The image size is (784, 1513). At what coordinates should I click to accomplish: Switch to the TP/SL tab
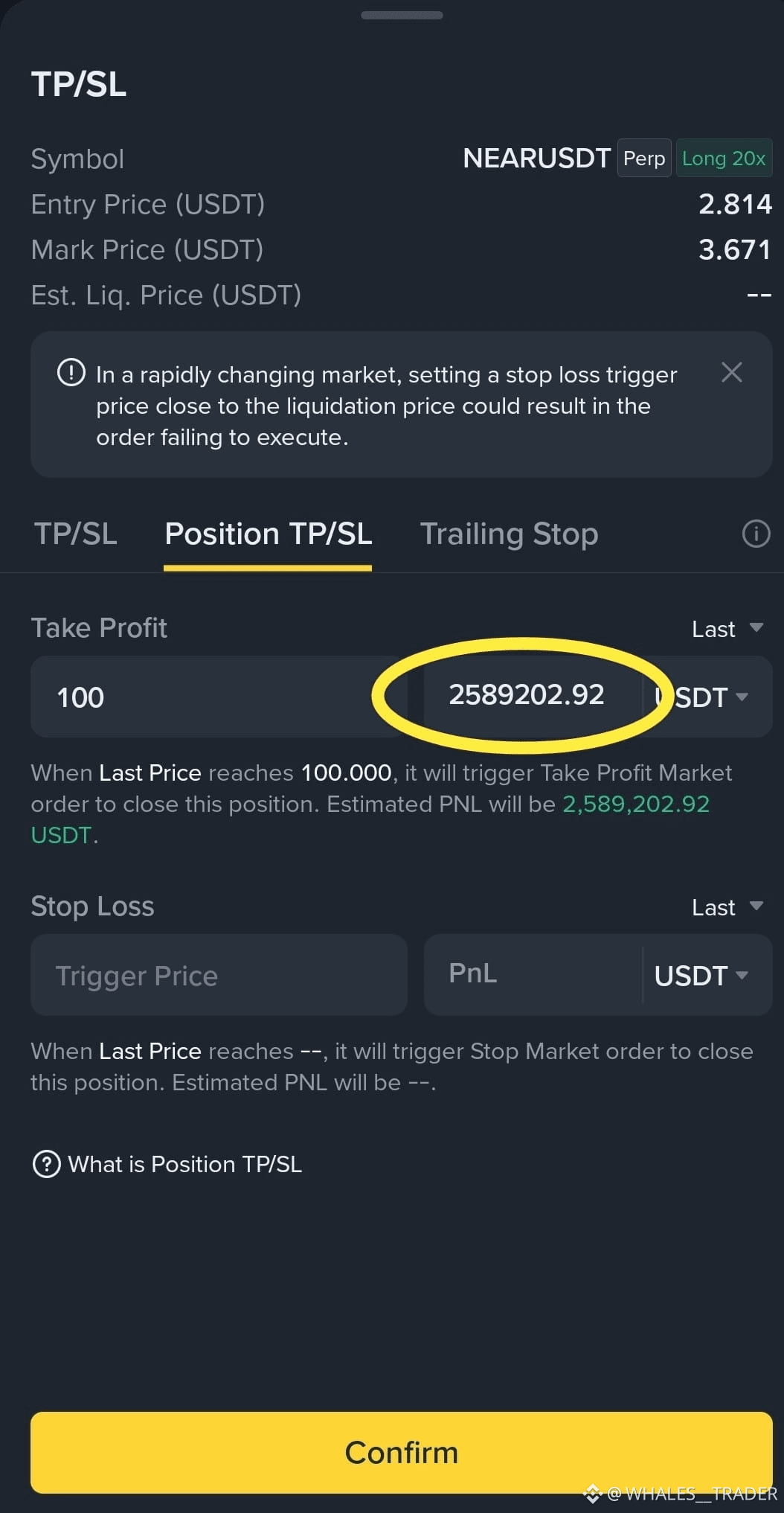(75, 534)
